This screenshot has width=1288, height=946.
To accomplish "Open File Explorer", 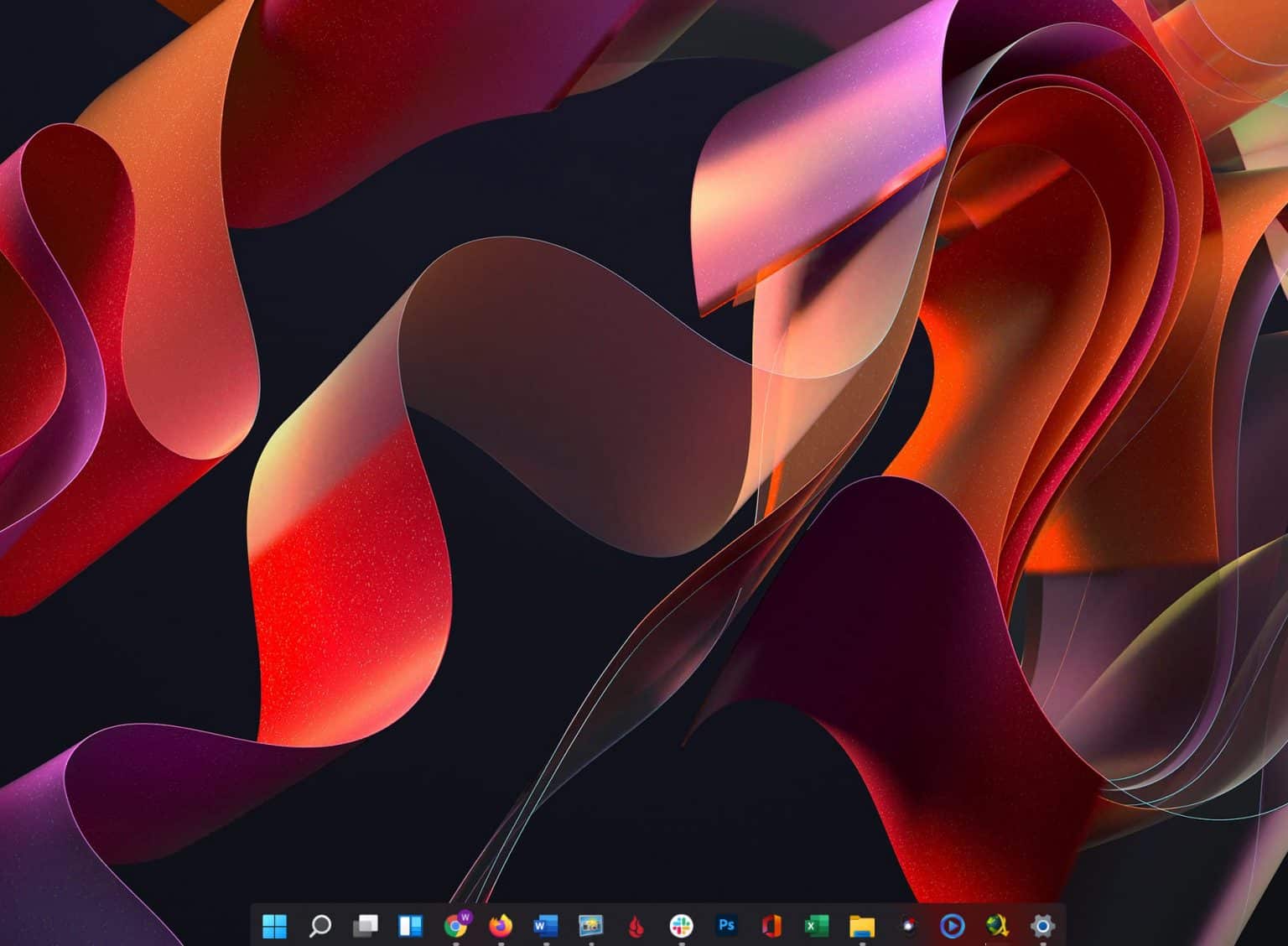I will 862,925.
